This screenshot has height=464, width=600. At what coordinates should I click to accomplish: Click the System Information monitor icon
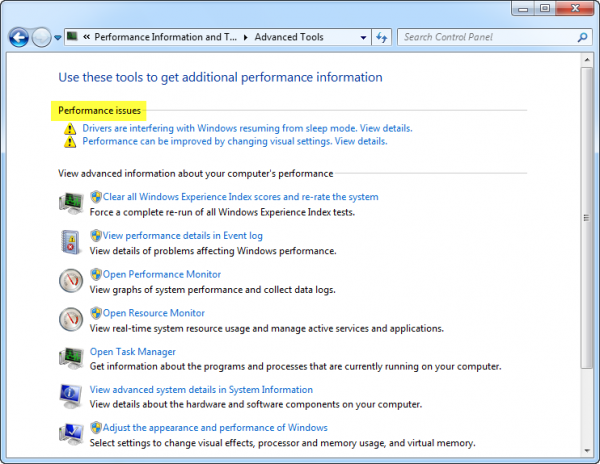pyautogui.click(x=71, y=396)
